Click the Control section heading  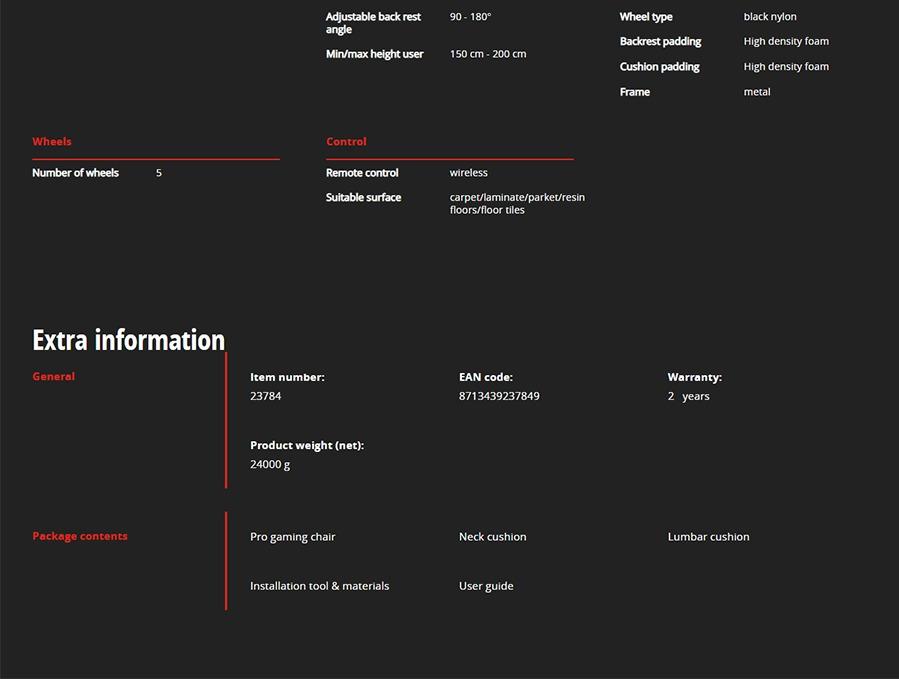point(346,142)
